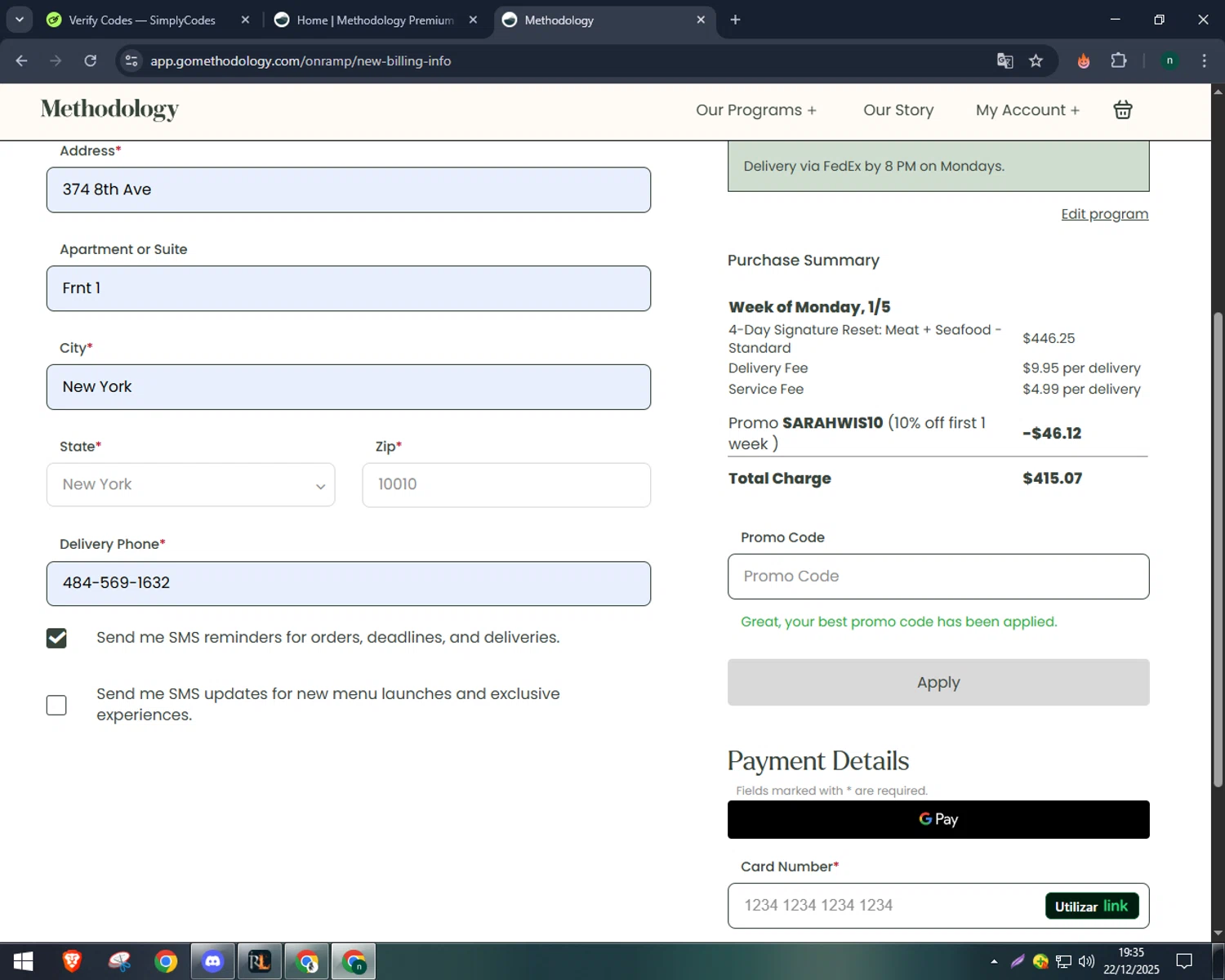1225x980 pixels.
Task: Click the Apartment or Suite field
Action: tap(349, 288)
